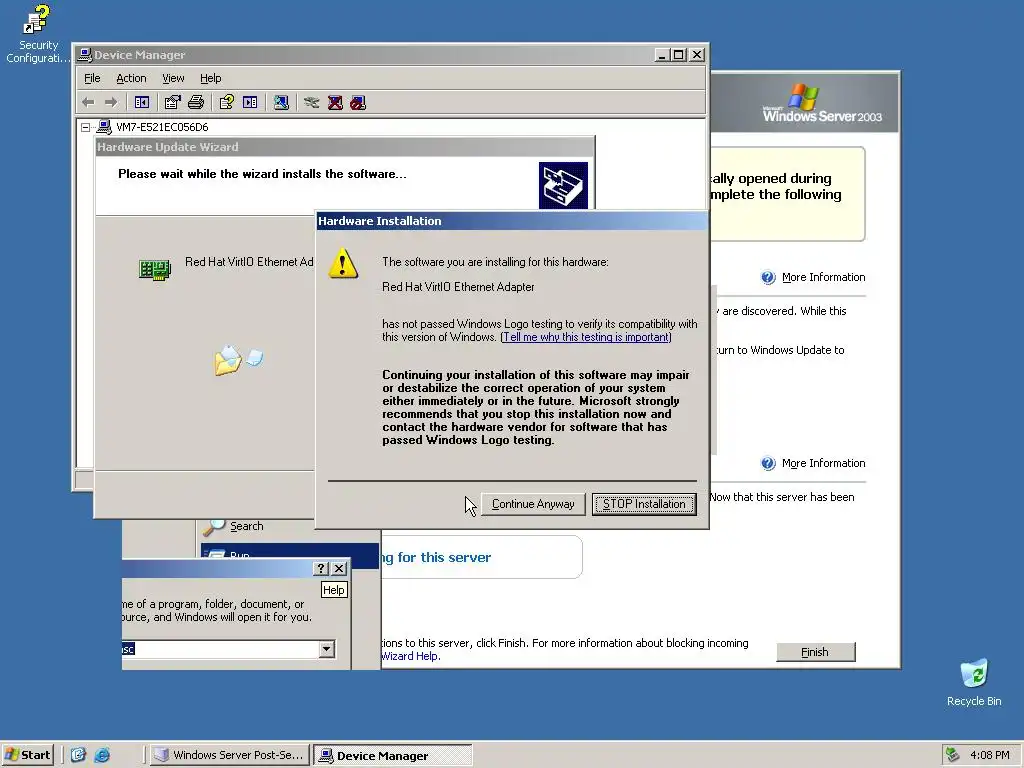Open the lower More Information link

coord(824,464)
